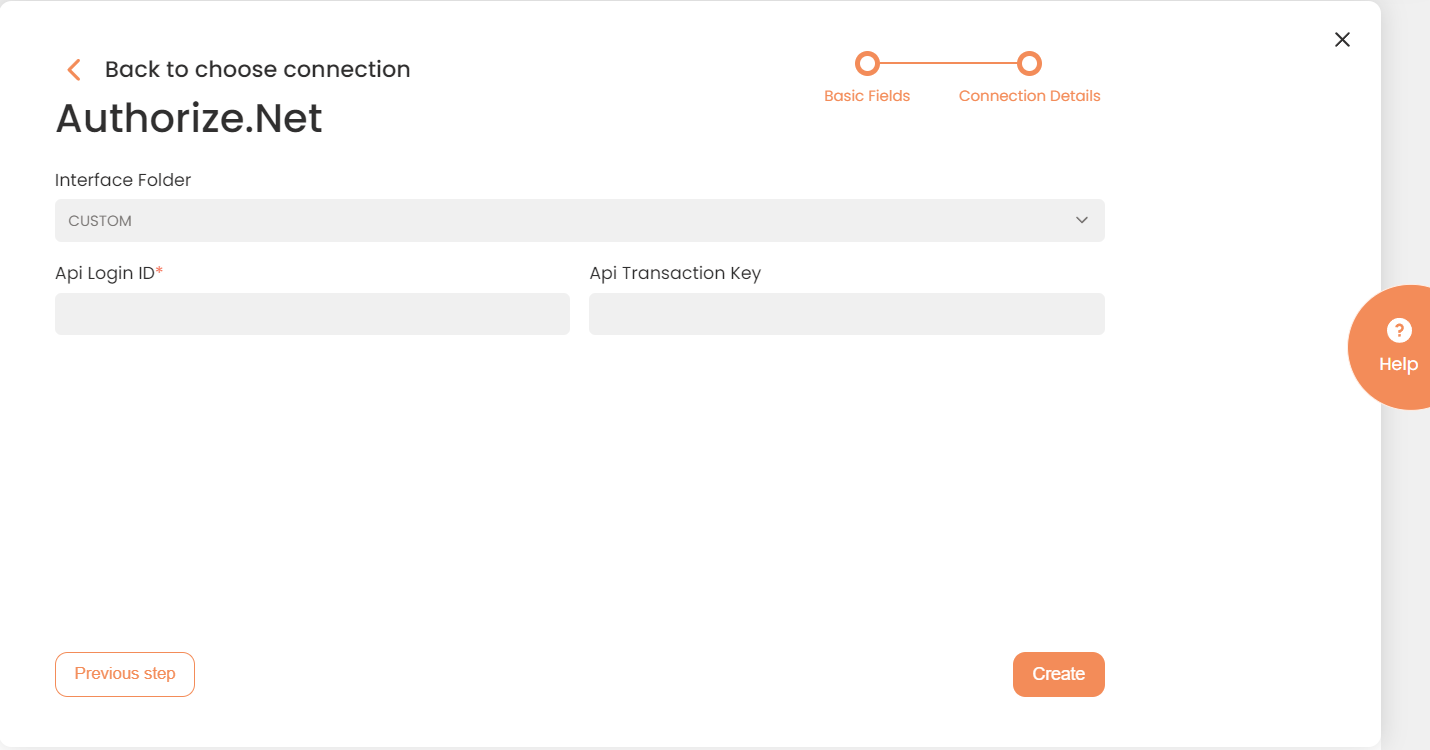Click the orange back chevron icon
The height and width of the screenshot is (750, 1430).
[73, 69]
